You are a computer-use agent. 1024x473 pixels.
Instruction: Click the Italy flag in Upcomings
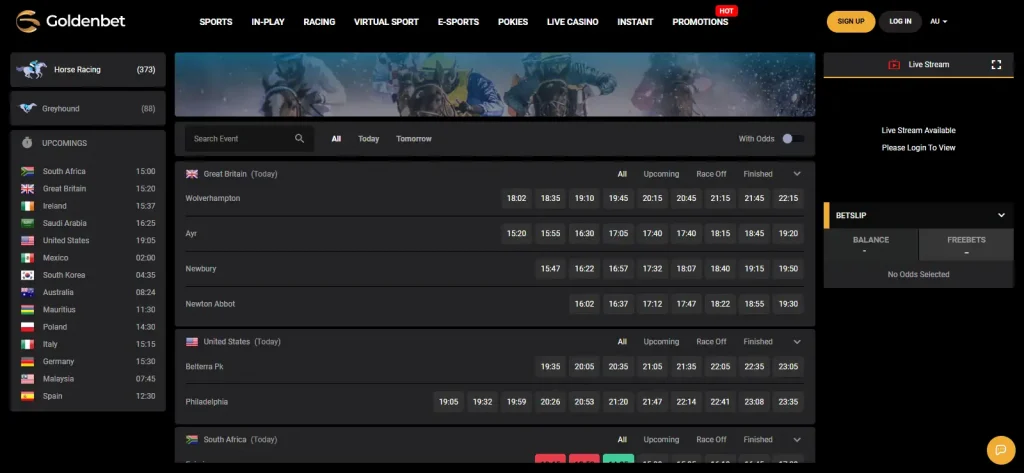(27, 344)
